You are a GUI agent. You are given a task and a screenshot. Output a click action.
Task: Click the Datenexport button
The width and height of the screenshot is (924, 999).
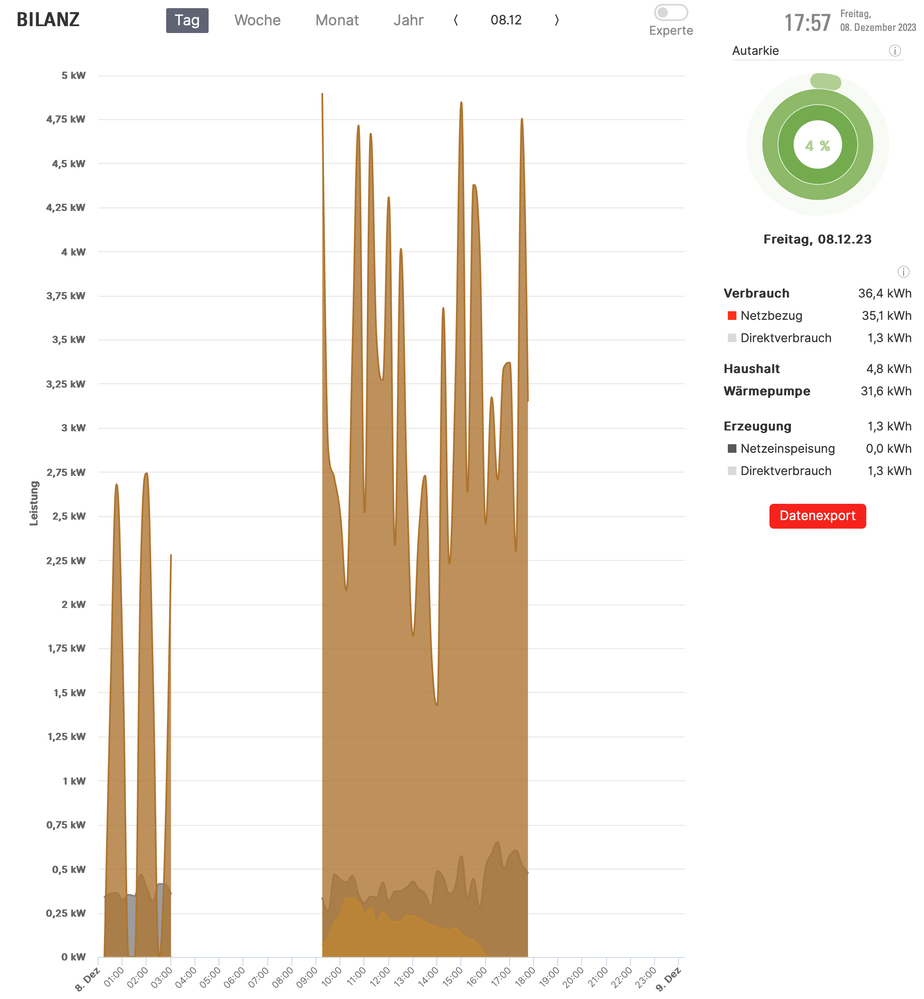tap(817, 516)
